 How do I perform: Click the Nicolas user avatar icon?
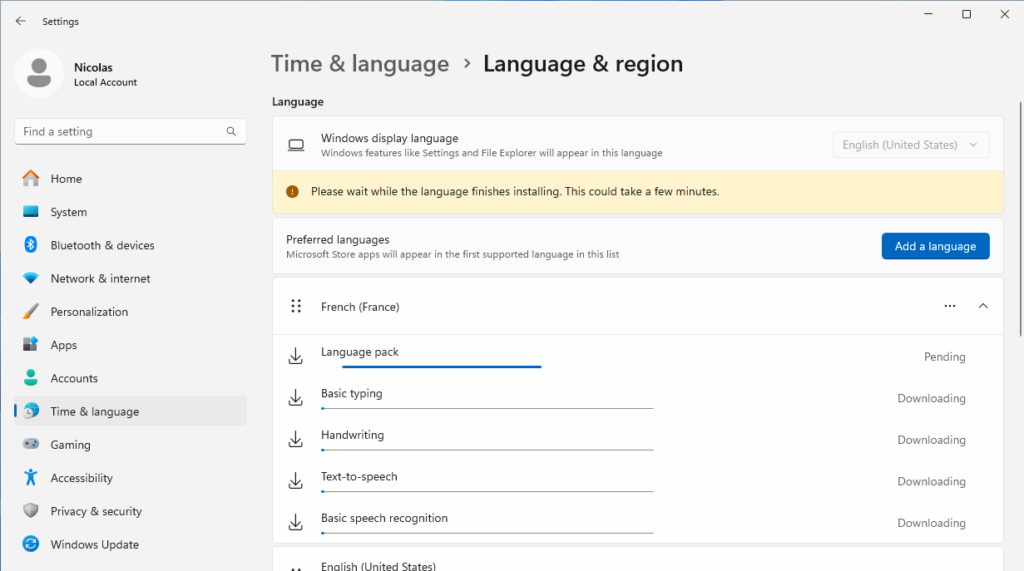pos(39,73)
